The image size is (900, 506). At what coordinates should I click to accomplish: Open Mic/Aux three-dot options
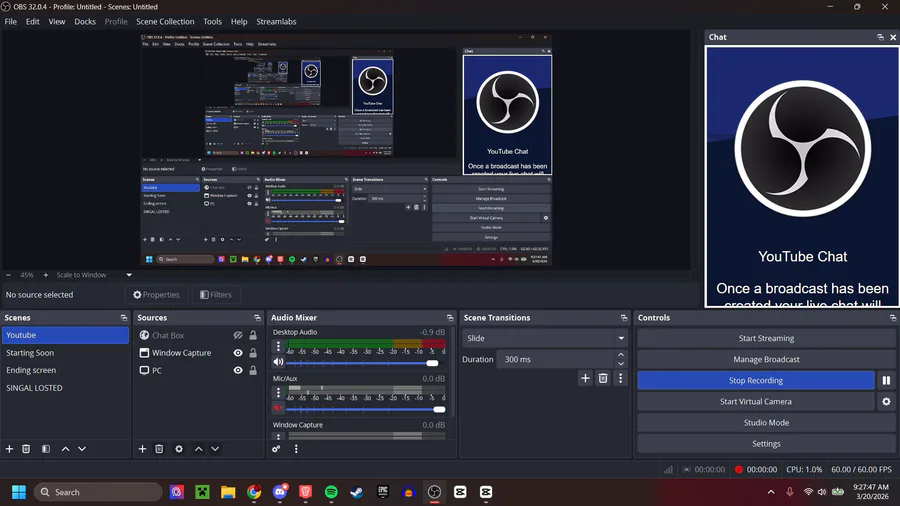[278, 392]
